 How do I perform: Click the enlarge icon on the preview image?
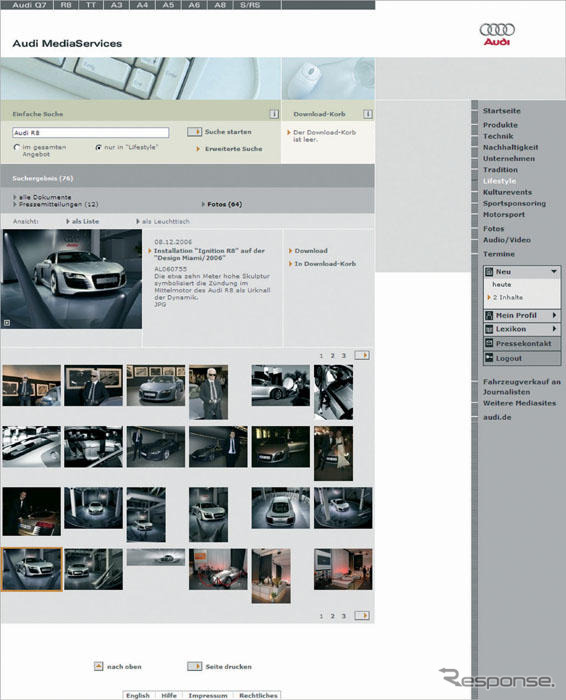coord(7,323)
